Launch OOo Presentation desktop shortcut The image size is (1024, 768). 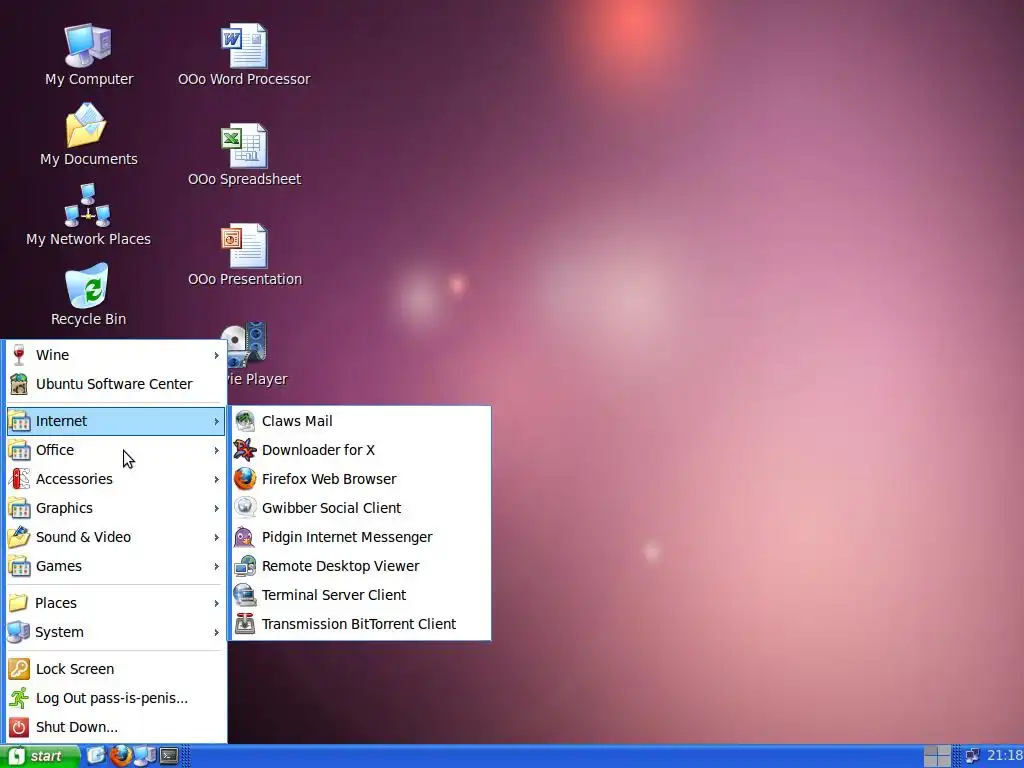tap(244, 255)
